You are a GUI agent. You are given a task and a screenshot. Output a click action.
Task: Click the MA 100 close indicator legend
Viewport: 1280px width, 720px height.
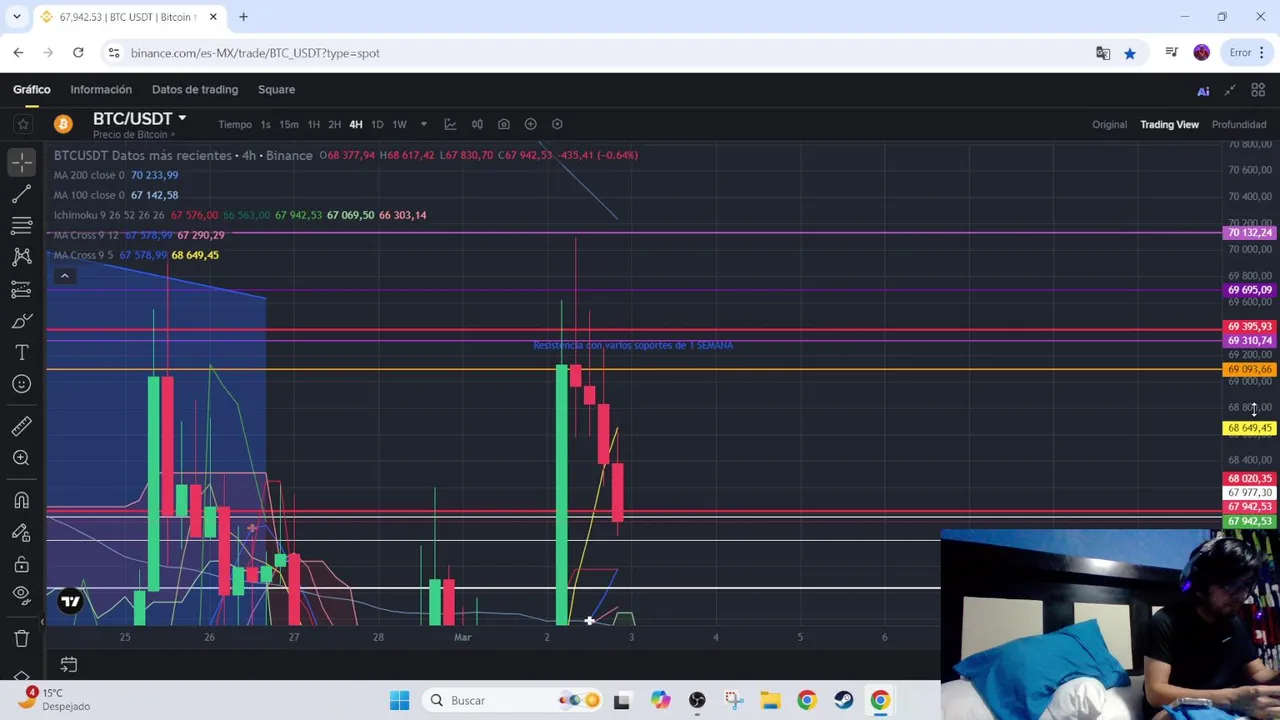(116, 195)
